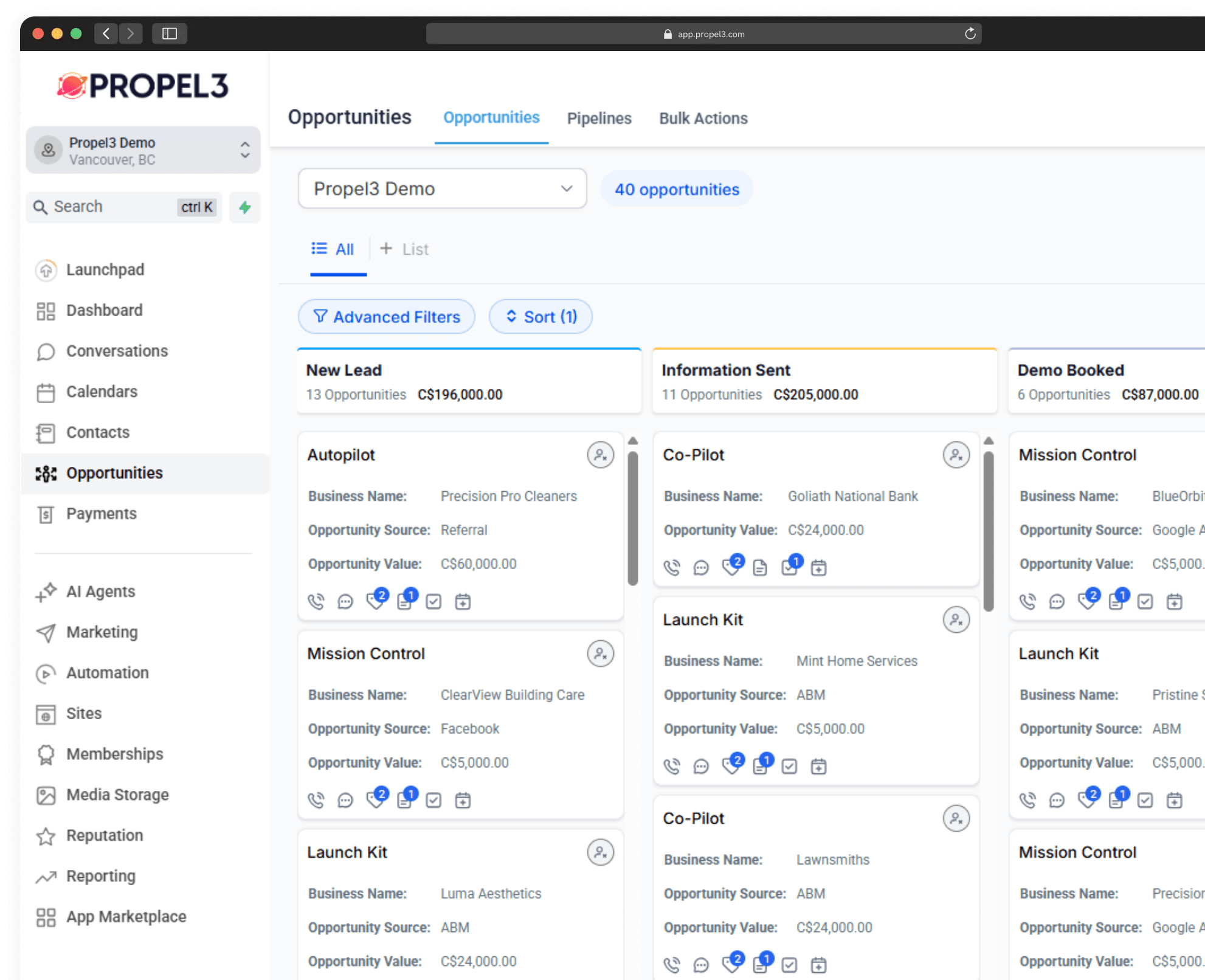
Task: Click chat icon on Mint Home Services card
Action: click(701, 767)
